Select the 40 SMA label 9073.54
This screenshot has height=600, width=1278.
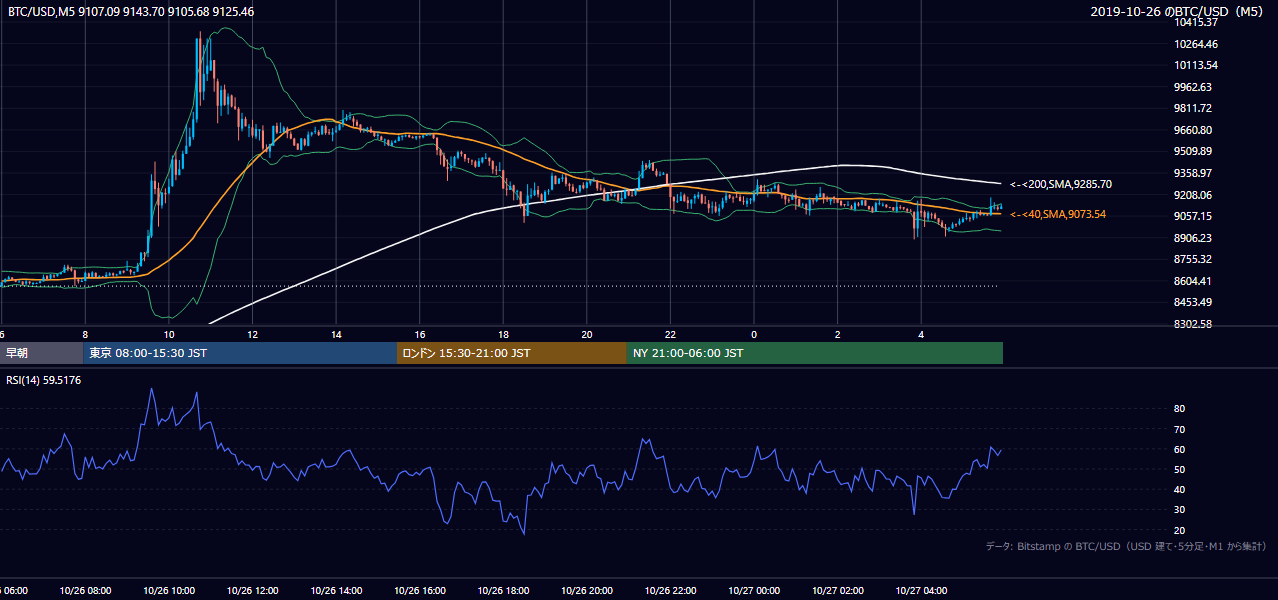[x=1058, y=214]
